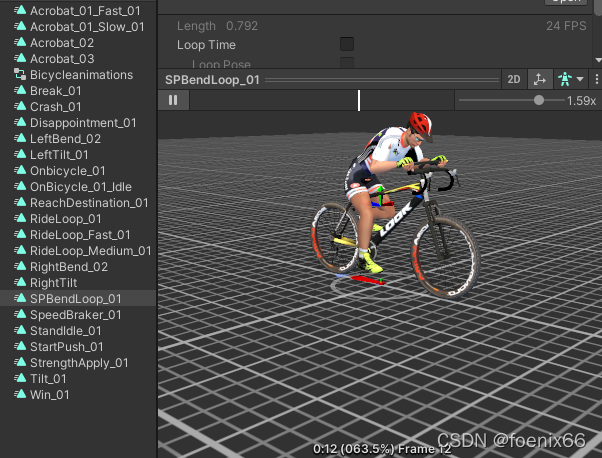
Task: Select the ReachDestination_01 clip name
Action: (89, 203)
